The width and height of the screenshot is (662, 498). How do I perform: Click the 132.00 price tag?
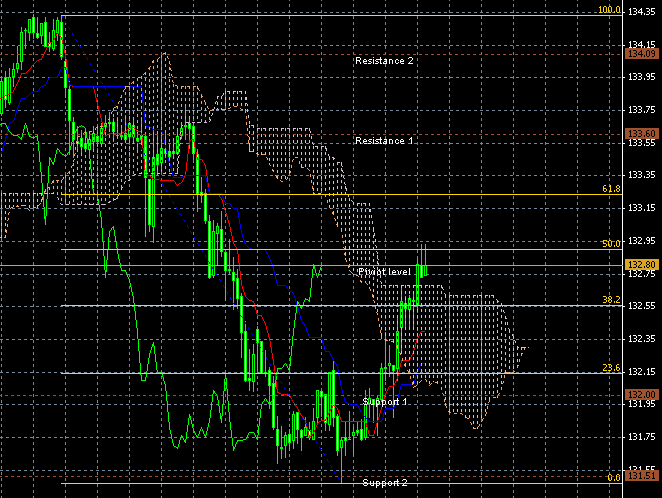[642, 395]
